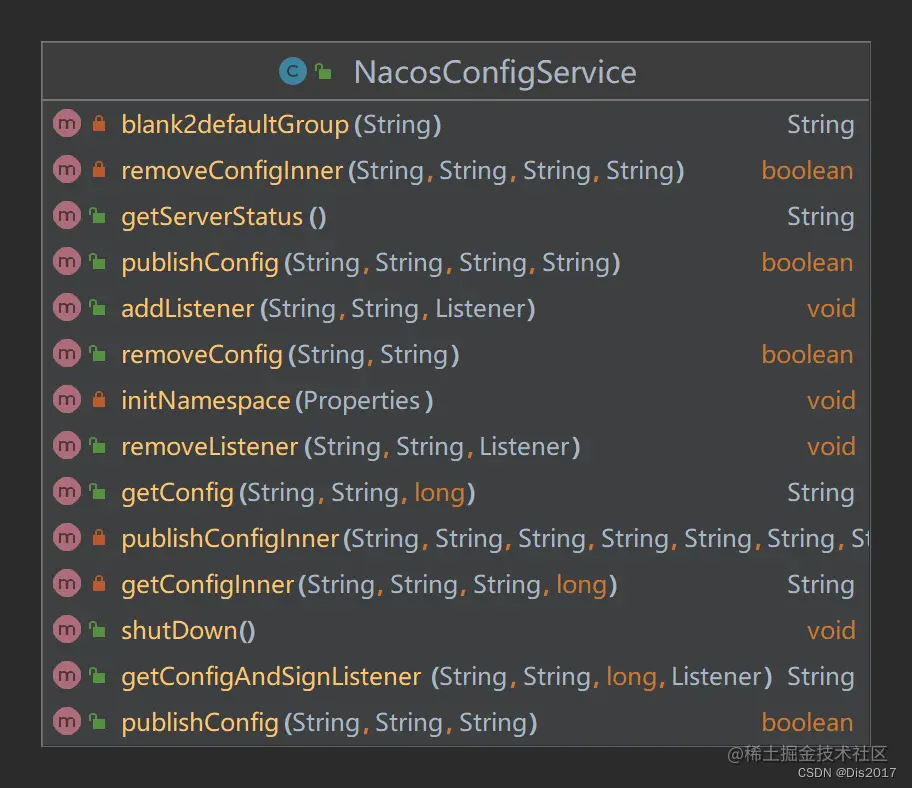Select getServerStatus() method name
The image size is (912, 788).
click(x=223, y=216)
